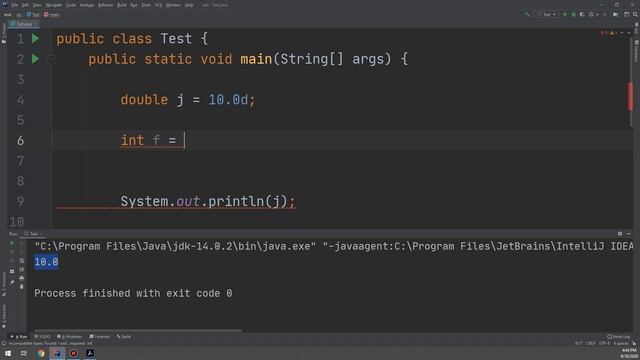Viewport: 640px width, 360px height.
Task: Click the main method breadcrumb
Action: [x=52, y=15]
